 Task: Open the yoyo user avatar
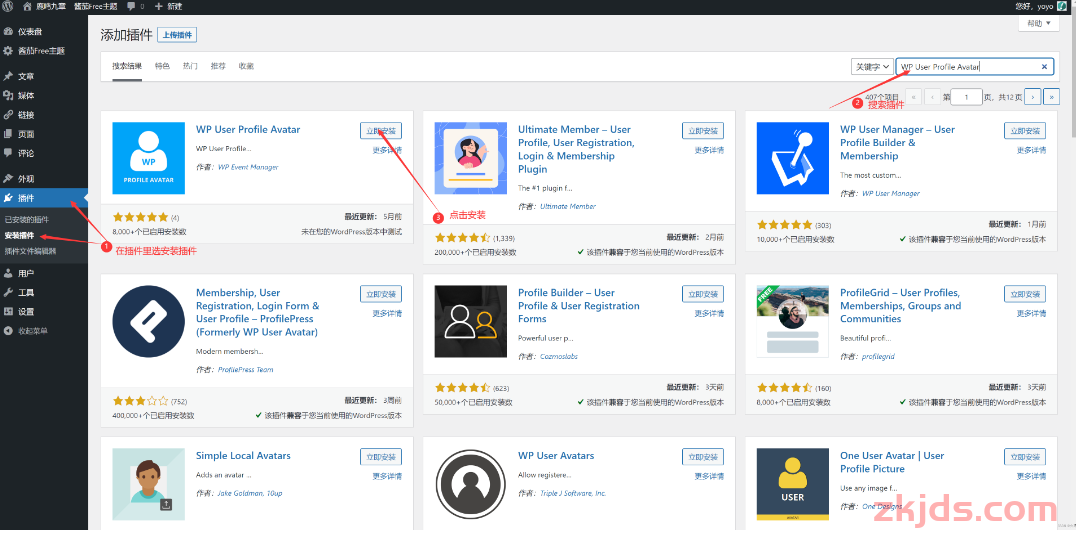coord(1064,6)
